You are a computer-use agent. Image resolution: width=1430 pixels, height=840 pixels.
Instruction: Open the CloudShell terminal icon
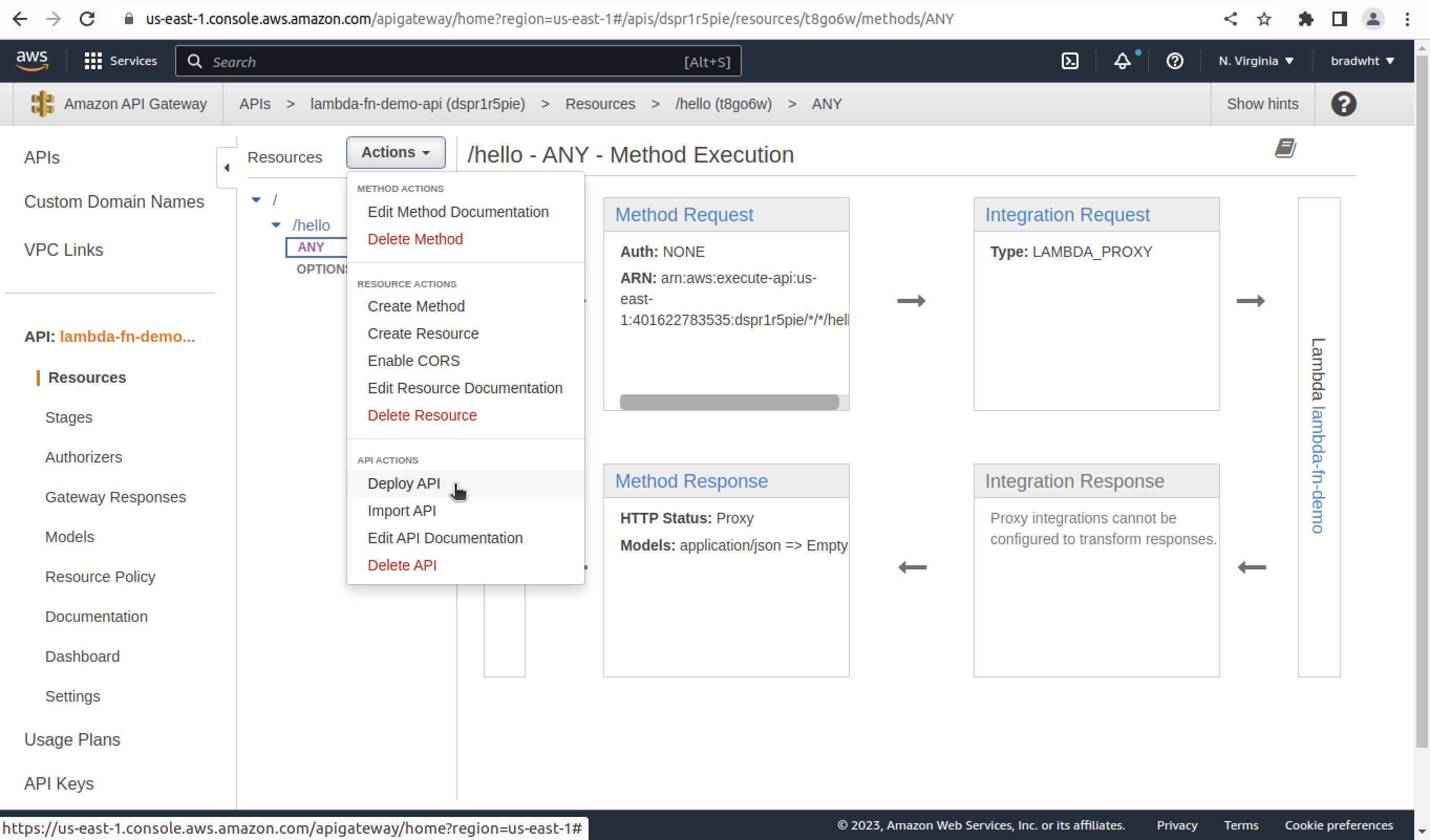(x=1070, y=61)
